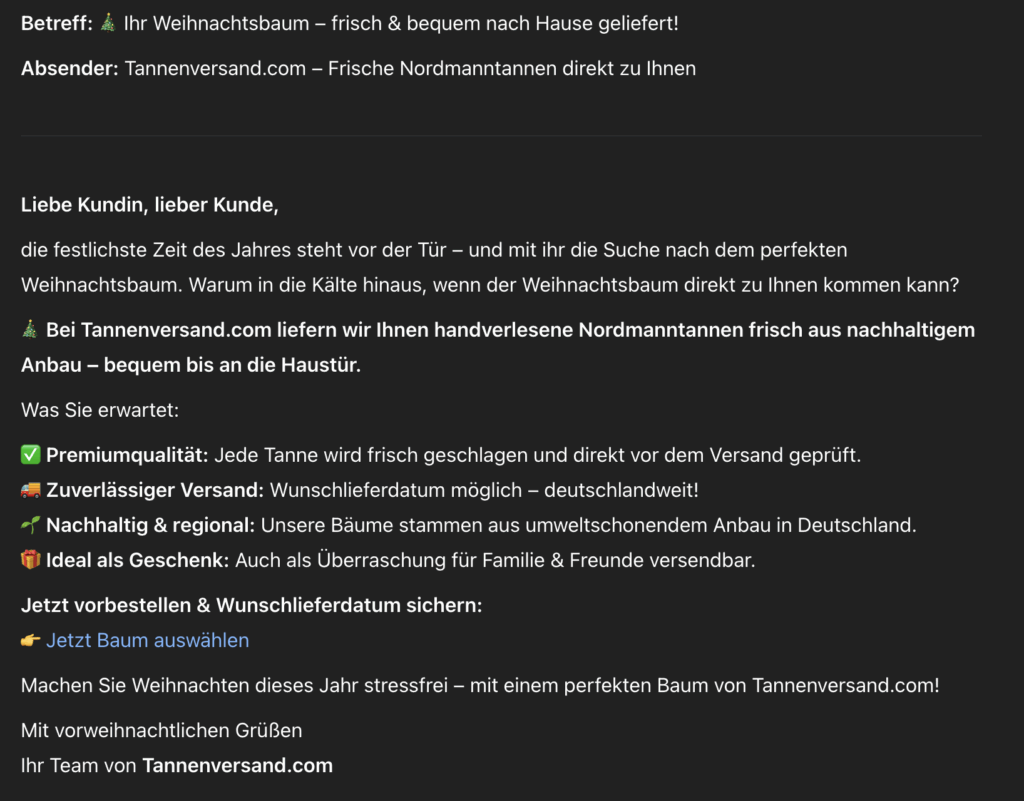Click the bold 'Zuverlässiger Versand:' heading

pos(155,490)
